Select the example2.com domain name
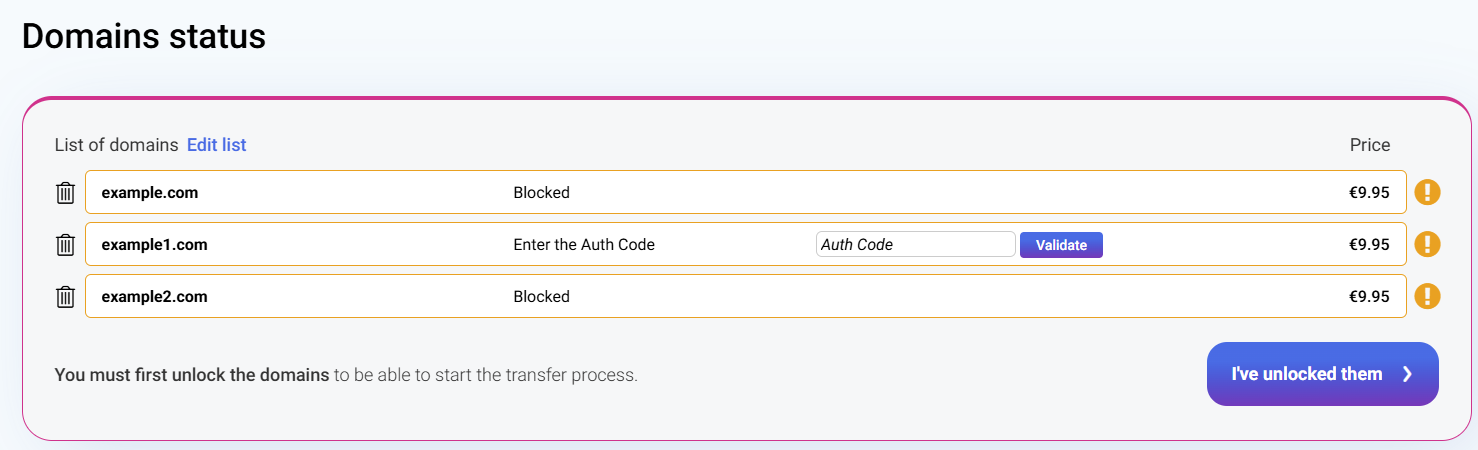This screenshot has width=1478, height=450. pos(154,297)
